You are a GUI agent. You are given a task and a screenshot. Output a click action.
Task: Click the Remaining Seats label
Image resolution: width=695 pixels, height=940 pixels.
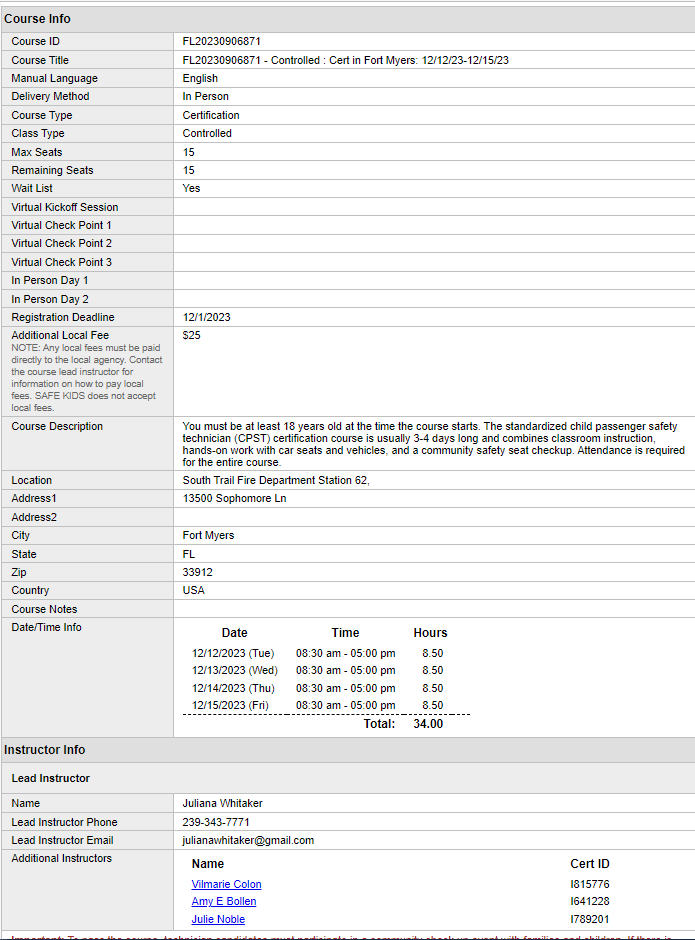52,170
